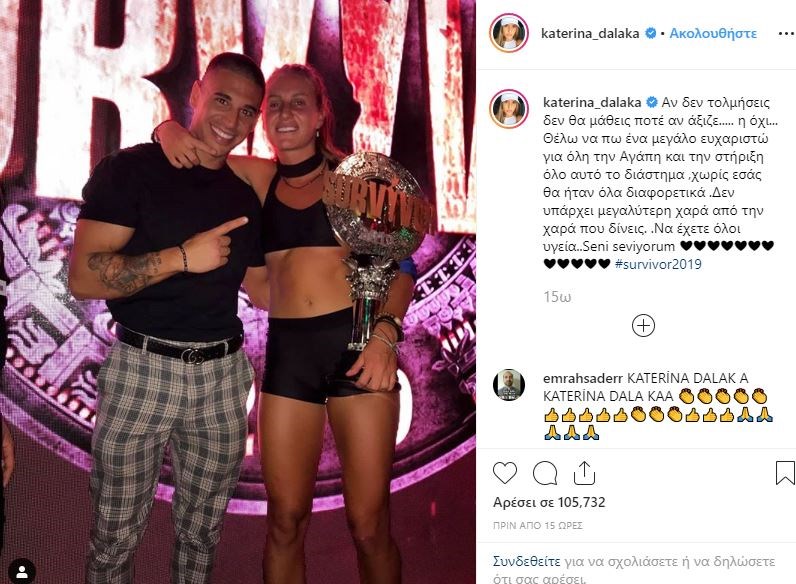Image resolution: width=796 pixels, height=584 pixels.
Task: Open emrahsaderr username link
Action: click(x=583, y=378)
